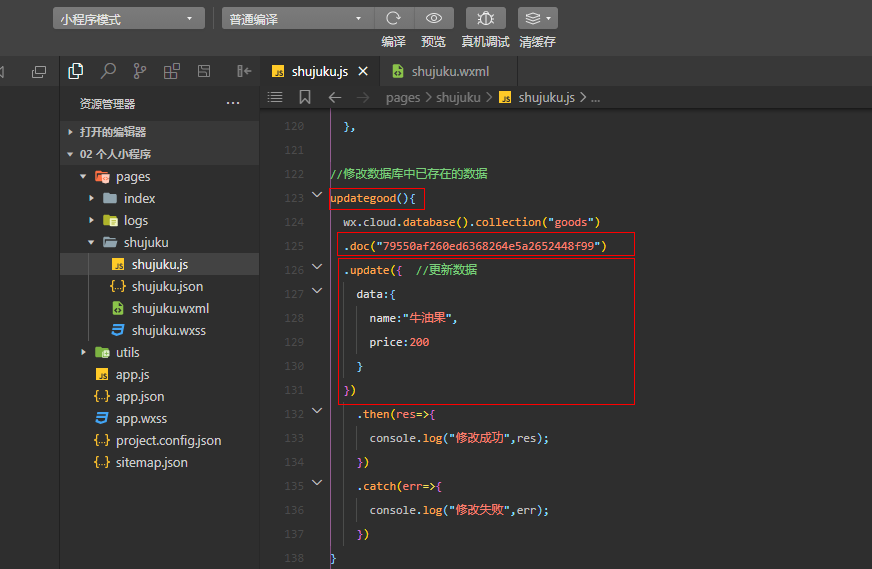Click the 编译 label under refresh
Viewport: 872px width, 569px height.
[x=394, y=42]
